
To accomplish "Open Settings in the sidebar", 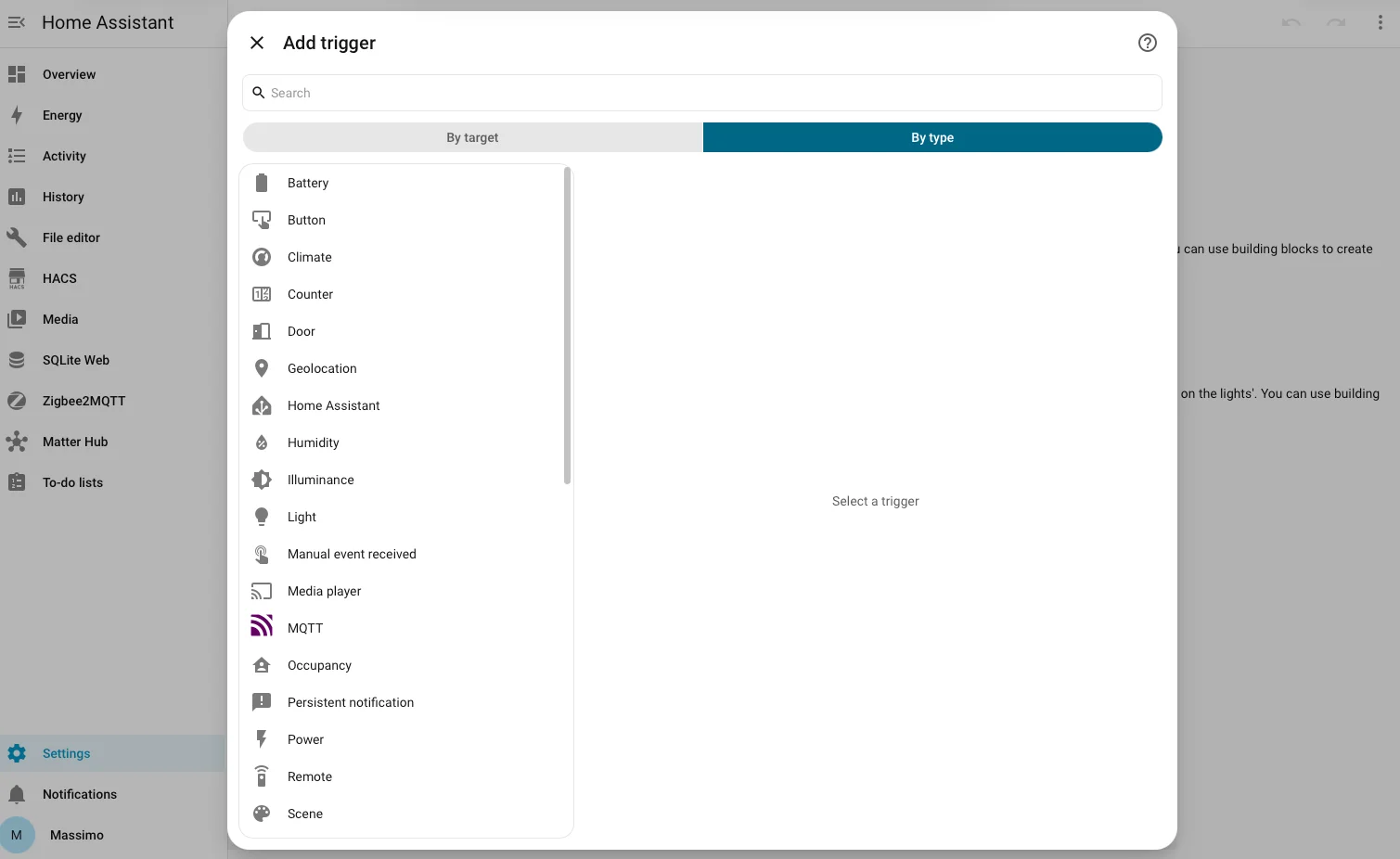I will point(112,753).
